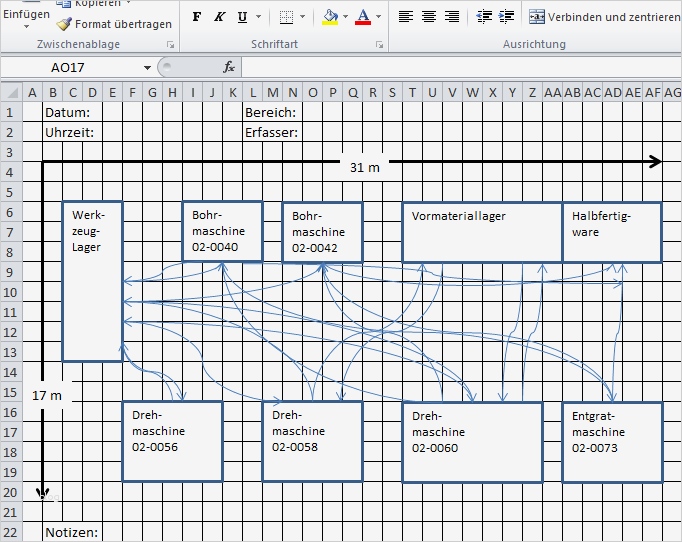682x542 pixels.
Task: Select the 17 m label
Action: pos(47,395)
